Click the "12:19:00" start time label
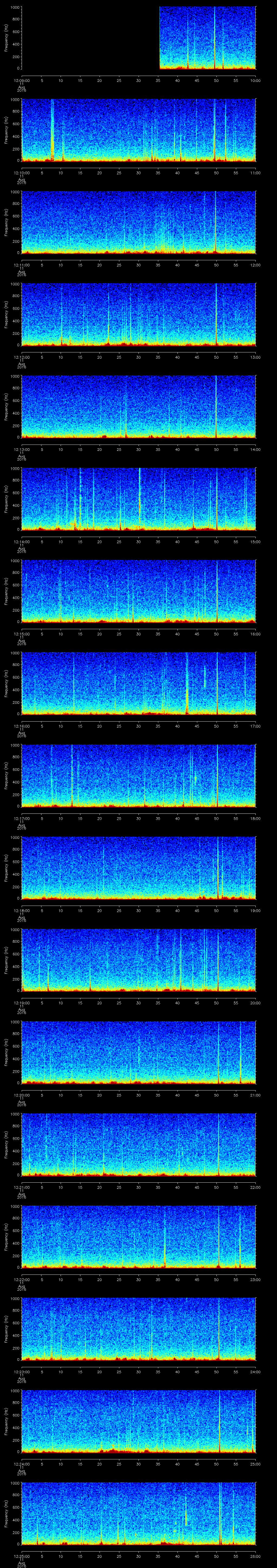This screenshot has height=1568, width=277. click(21, 1003)
